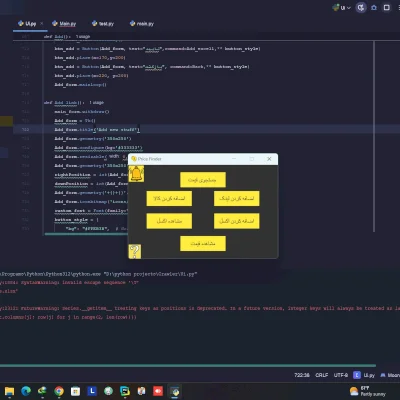The width and height of the screenshot is (400, 400).
Task: Switch to the test.py editor tab
Action: pos(103,24)
